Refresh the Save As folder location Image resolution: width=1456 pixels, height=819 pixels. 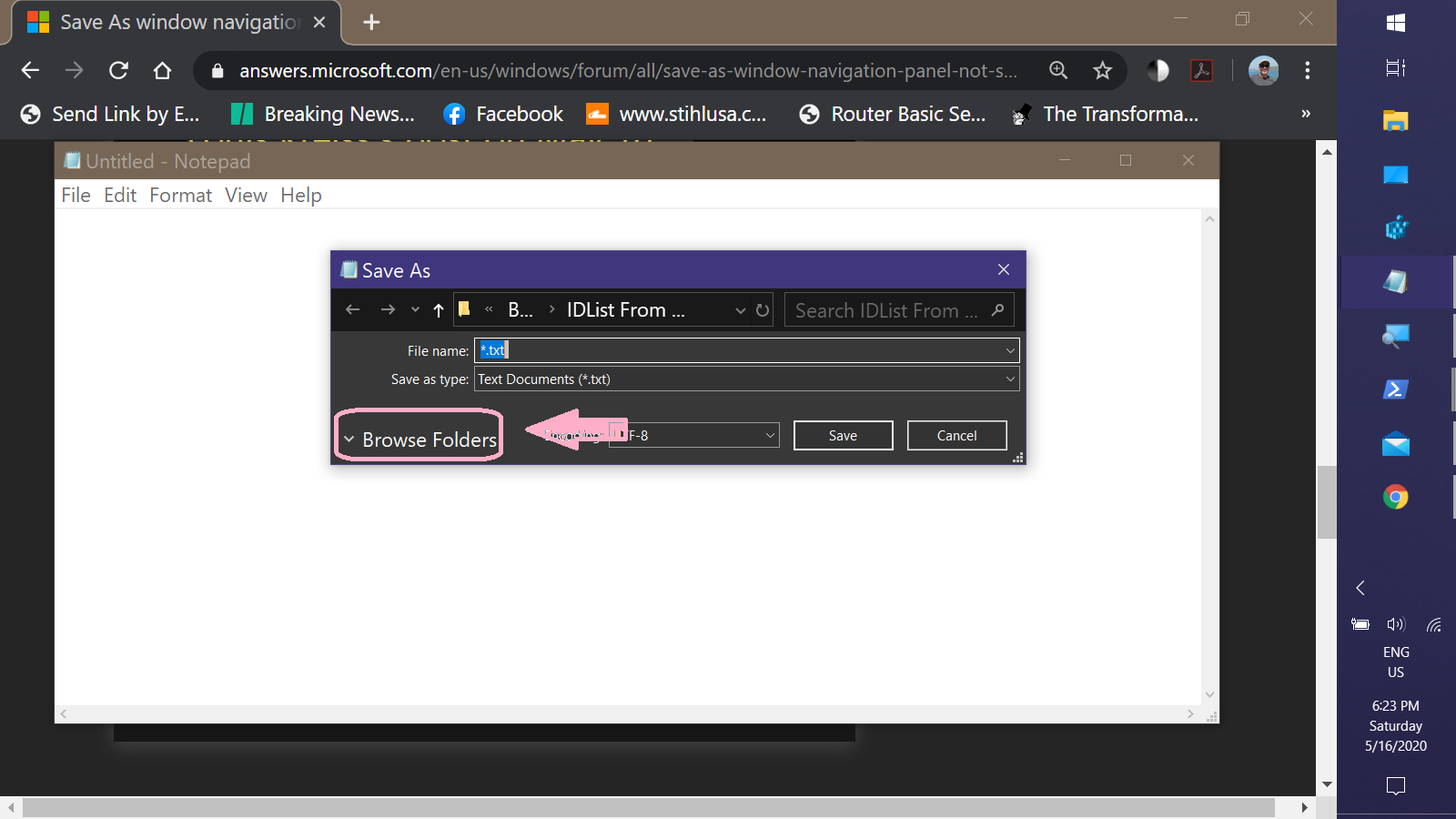click(x=763, y=310)
